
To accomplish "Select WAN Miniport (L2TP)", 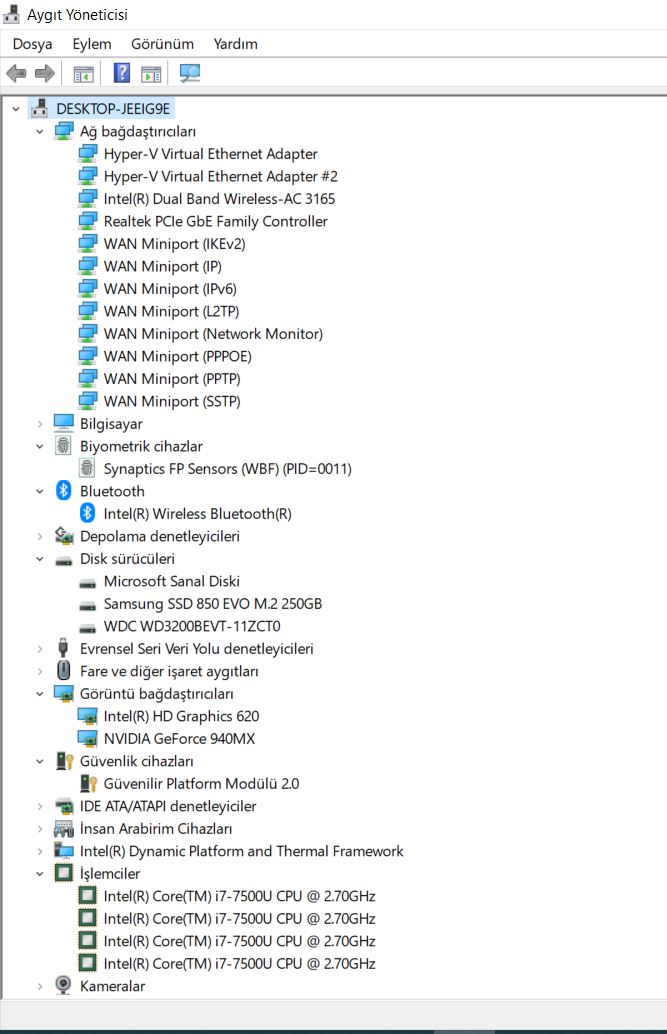I will 172,311.
